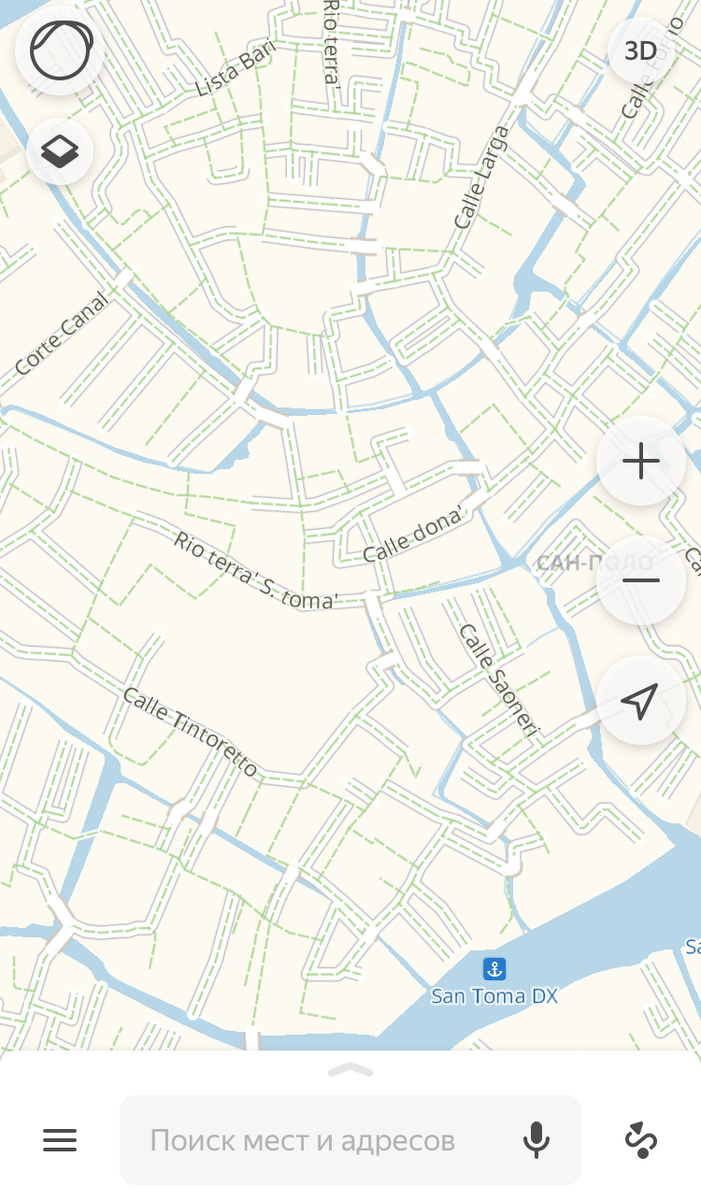Screen dimensions: 701x1200
Task: Expand the bottom panel chevron handle
Action: tap(350, 1070)
